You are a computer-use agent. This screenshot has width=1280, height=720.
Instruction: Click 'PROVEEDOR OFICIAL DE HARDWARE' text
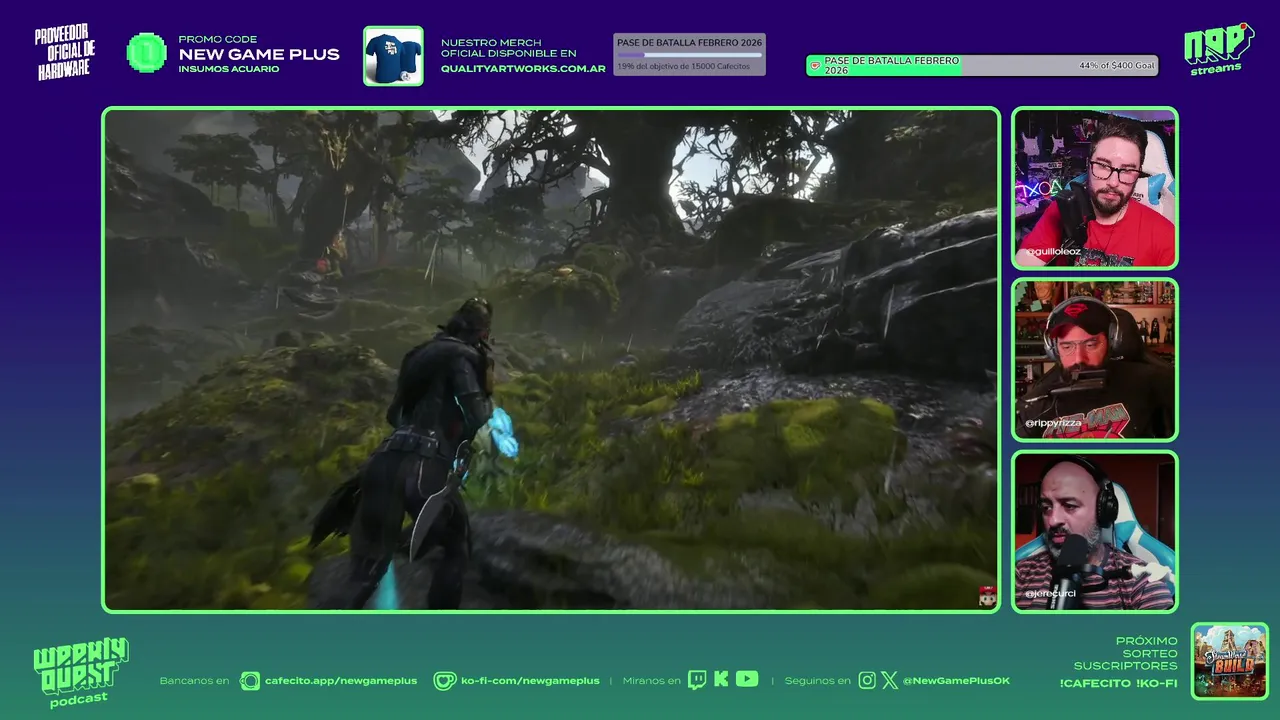click(66, 54)
